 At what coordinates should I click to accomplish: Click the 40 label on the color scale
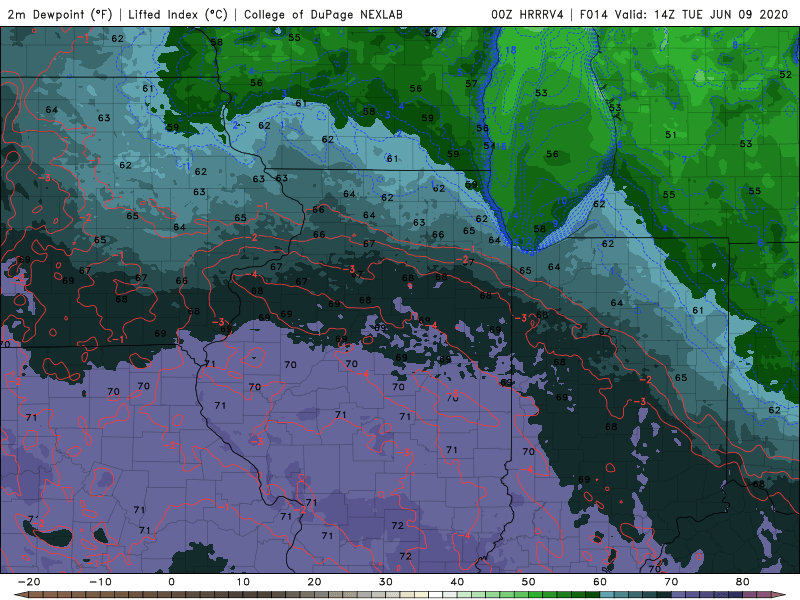457,582
